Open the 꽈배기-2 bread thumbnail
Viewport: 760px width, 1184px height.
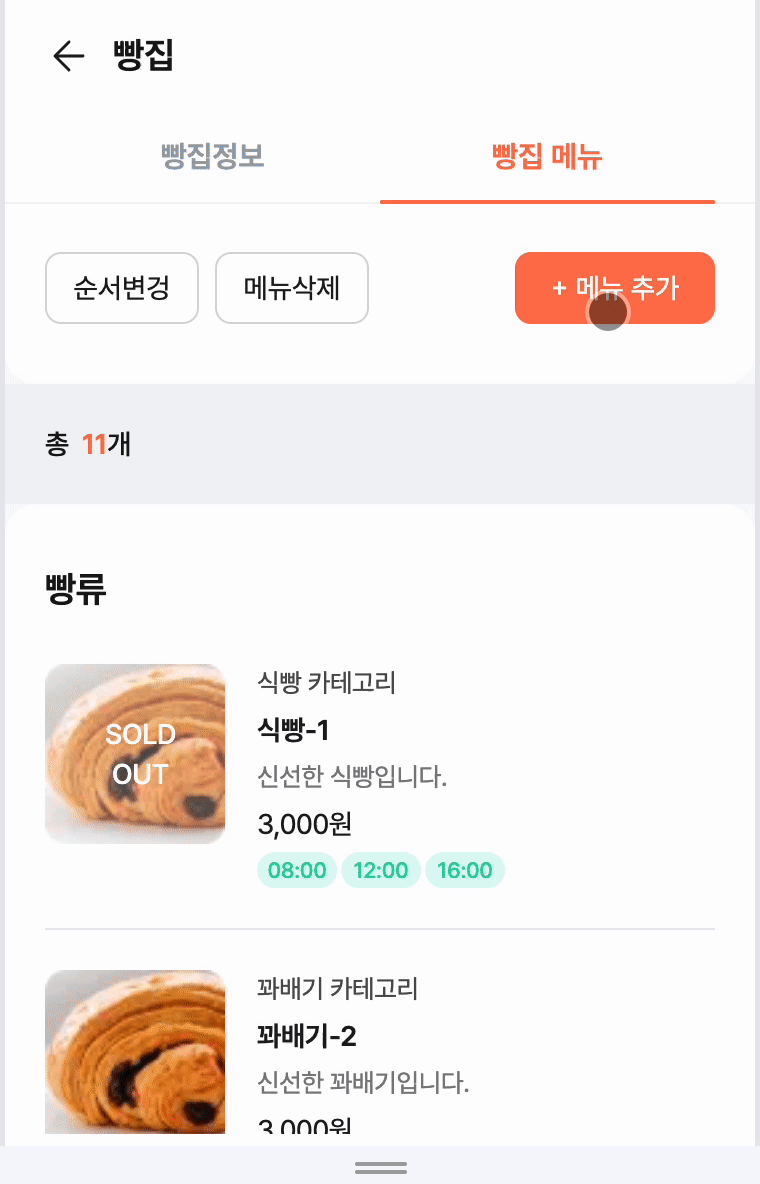tap(135, 1050)
